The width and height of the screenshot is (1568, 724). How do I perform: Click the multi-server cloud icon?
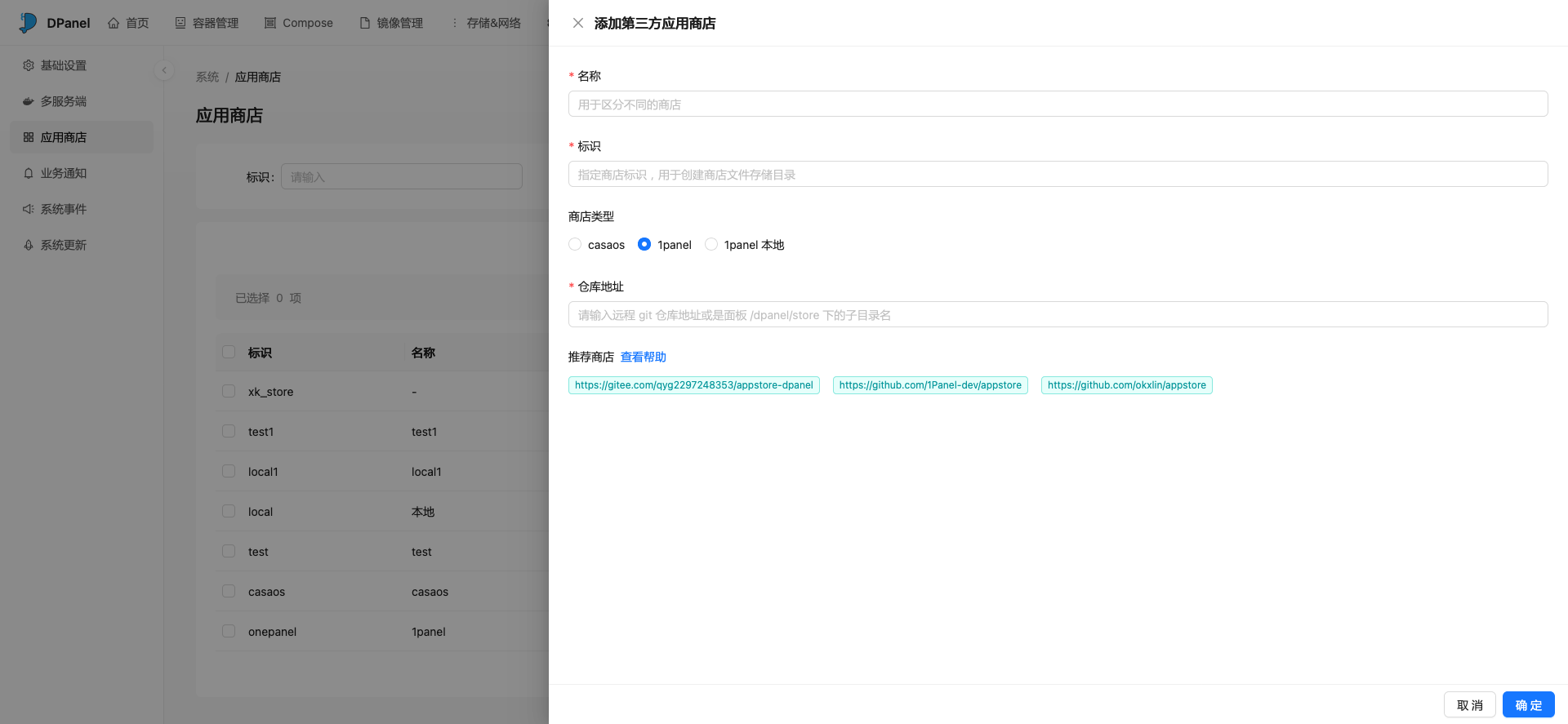click(x=29, y=101)
